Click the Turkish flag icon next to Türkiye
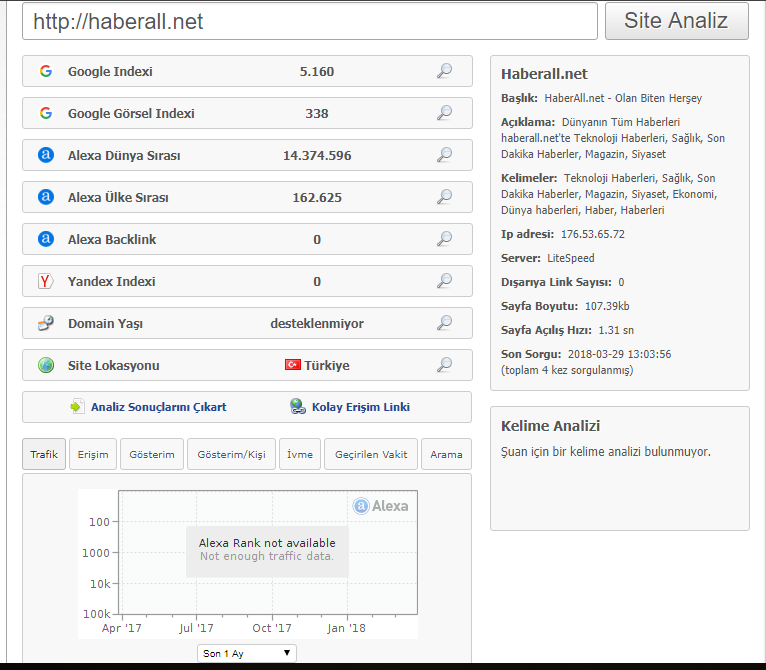The width and height of the screenshot is (766, 670). pyautogui.click(x=293, y=365)
